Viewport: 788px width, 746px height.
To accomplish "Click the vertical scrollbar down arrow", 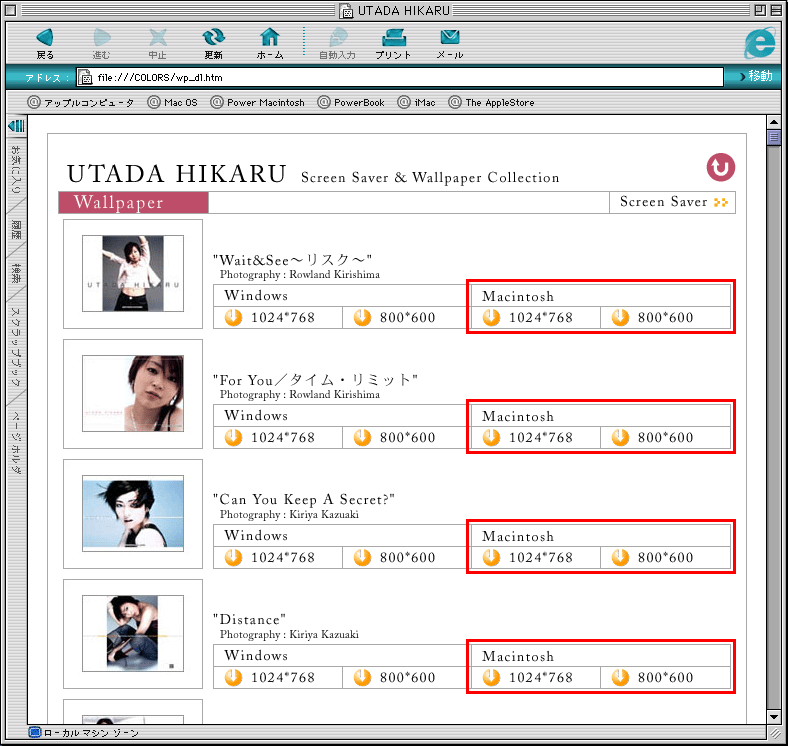I will pos(774,717).
